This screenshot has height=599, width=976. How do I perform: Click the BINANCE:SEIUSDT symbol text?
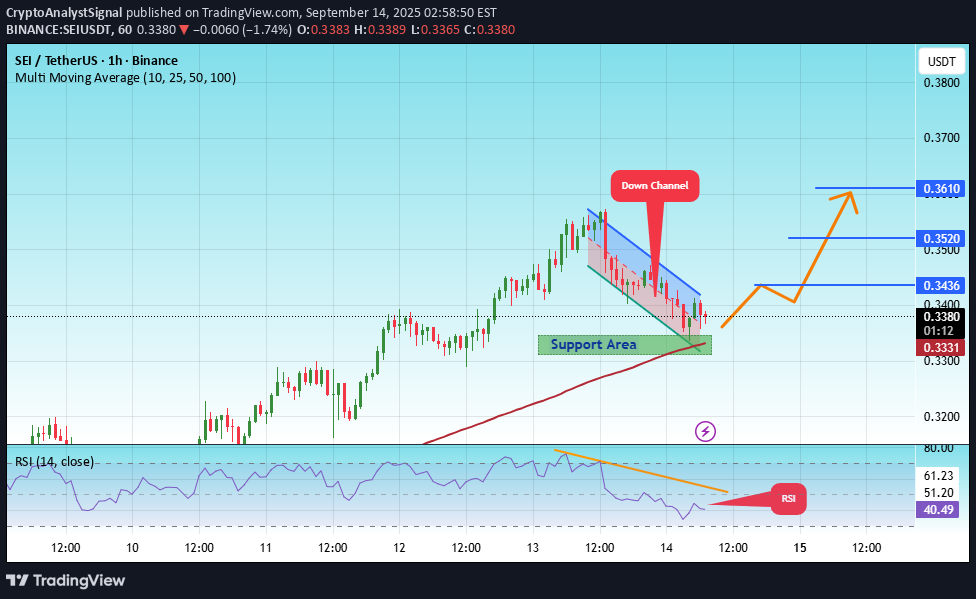(59, 29)
